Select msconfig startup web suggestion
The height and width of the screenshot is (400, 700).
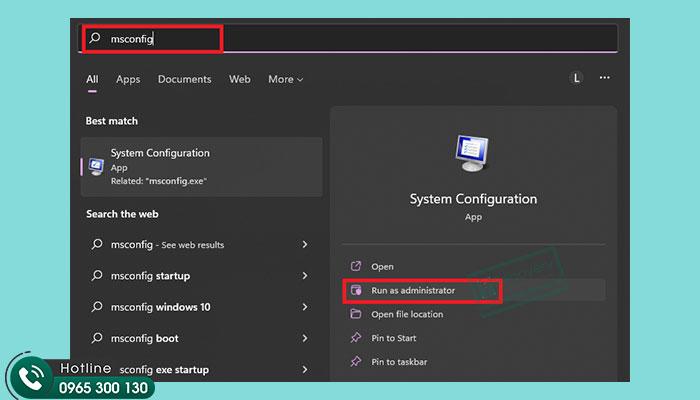click(202, 275)
